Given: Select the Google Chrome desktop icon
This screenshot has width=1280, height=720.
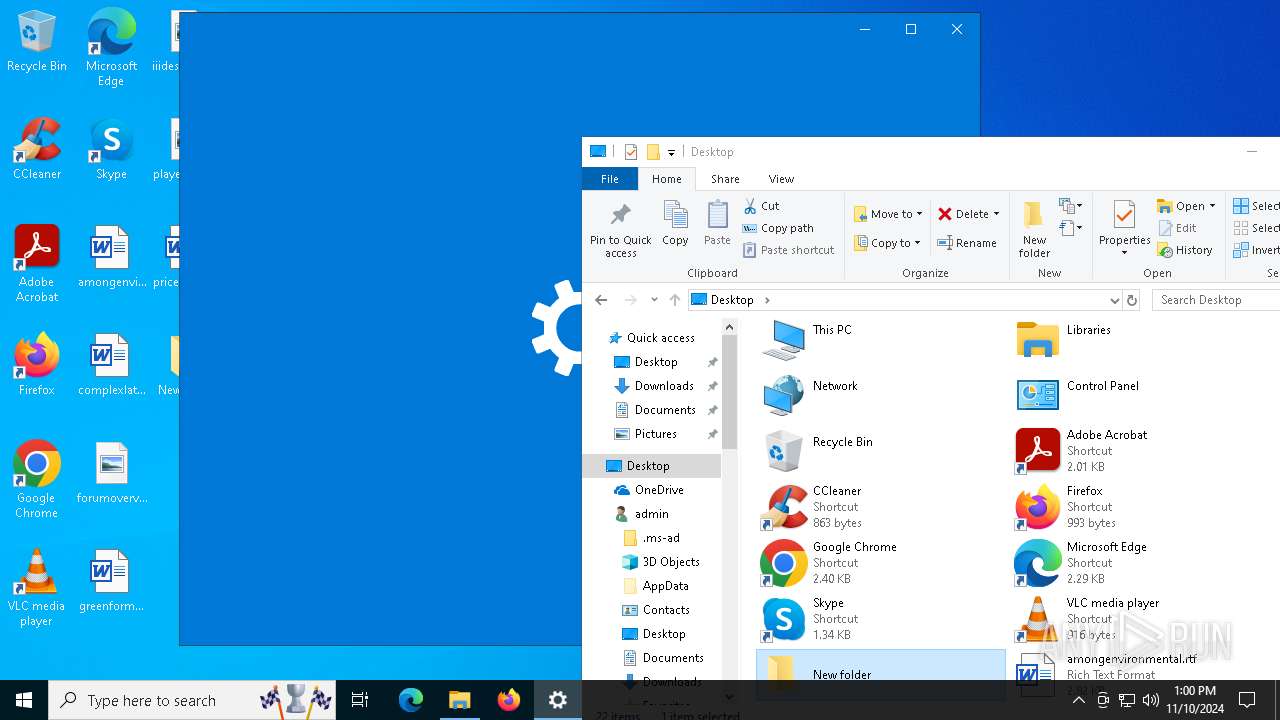Looking at the screenshot, I should coord(37,480).
